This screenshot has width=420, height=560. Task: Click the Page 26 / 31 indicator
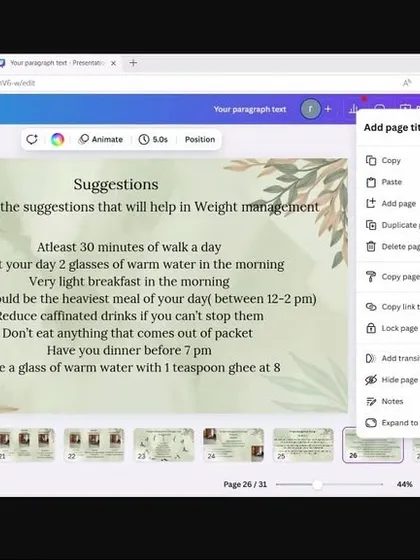click(245, 484)
